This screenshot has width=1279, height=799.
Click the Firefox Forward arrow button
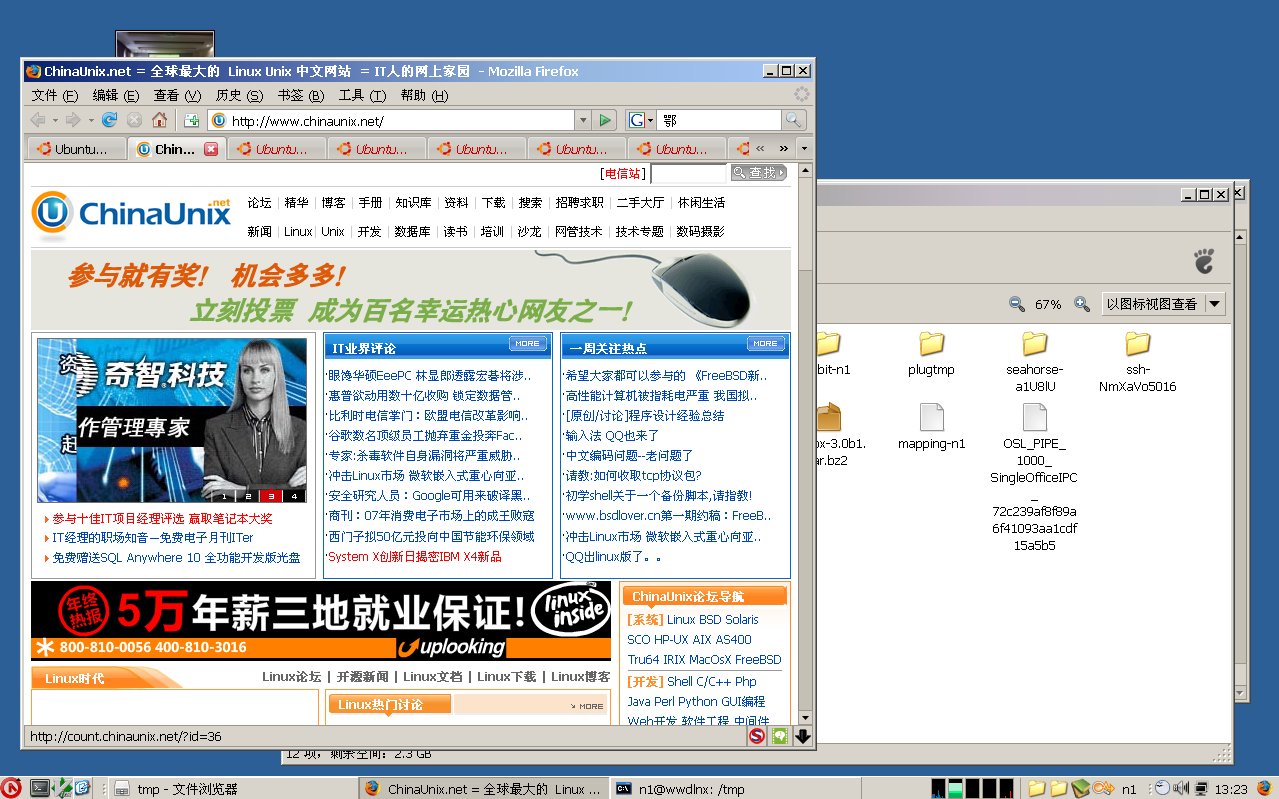click(73, 120)
